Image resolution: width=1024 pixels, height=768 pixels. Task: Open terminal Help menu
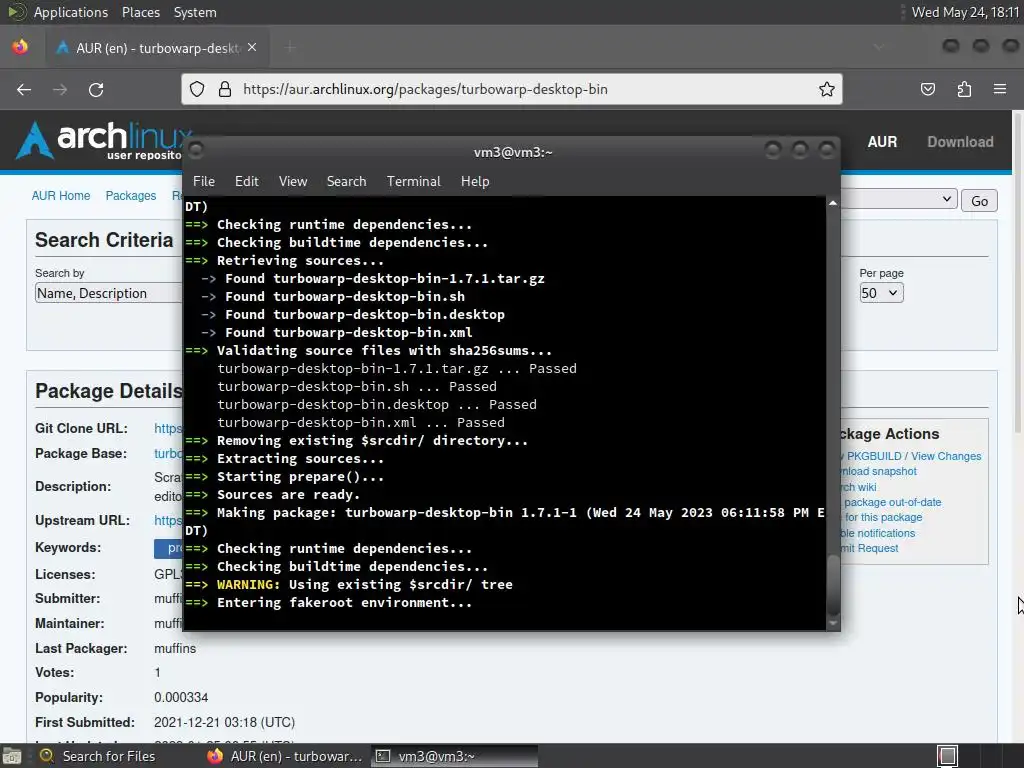[475, 182]
